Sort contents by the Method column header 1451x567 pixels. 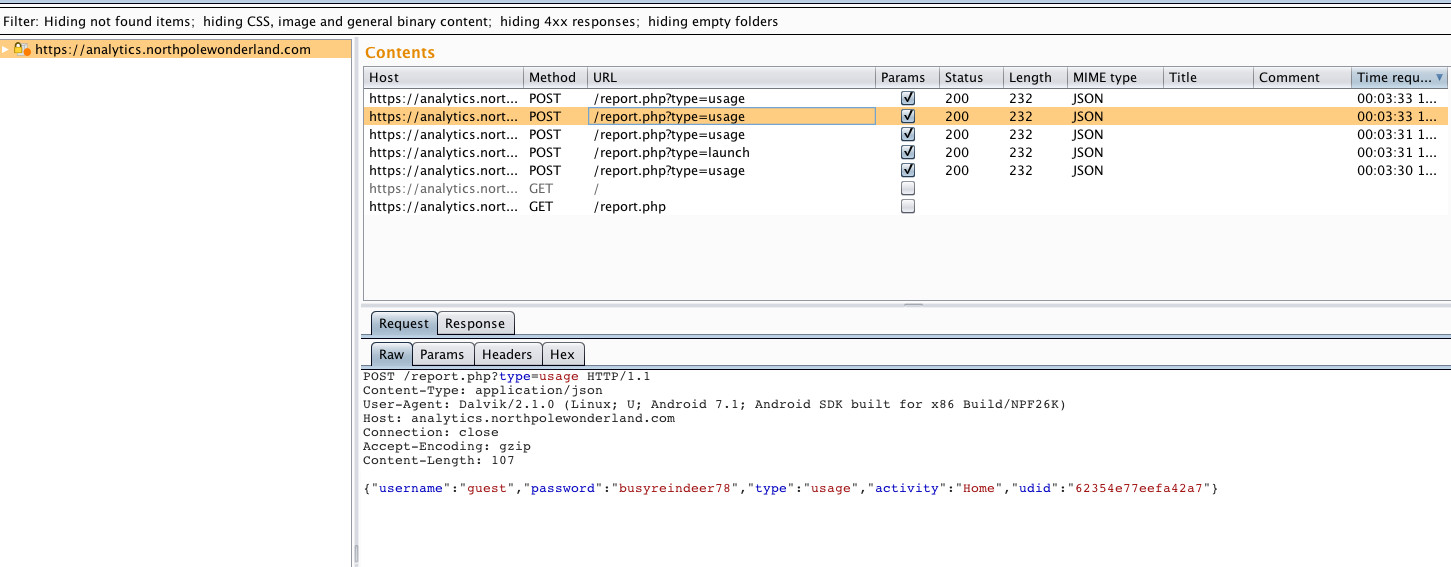pos(552,78)
